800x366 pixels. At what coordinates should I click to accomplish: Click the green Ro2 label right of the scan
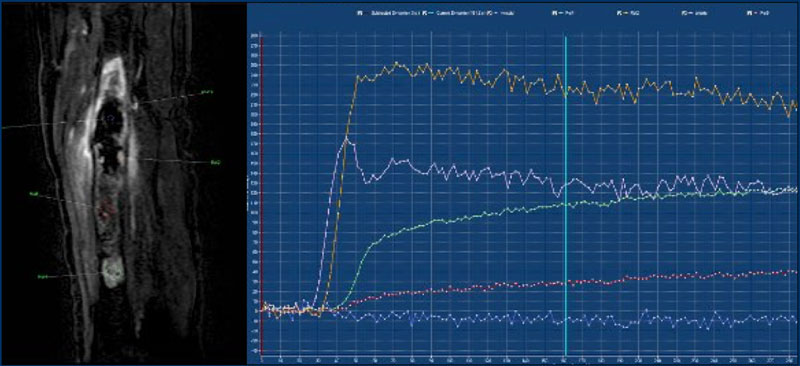tap(215, 163)
